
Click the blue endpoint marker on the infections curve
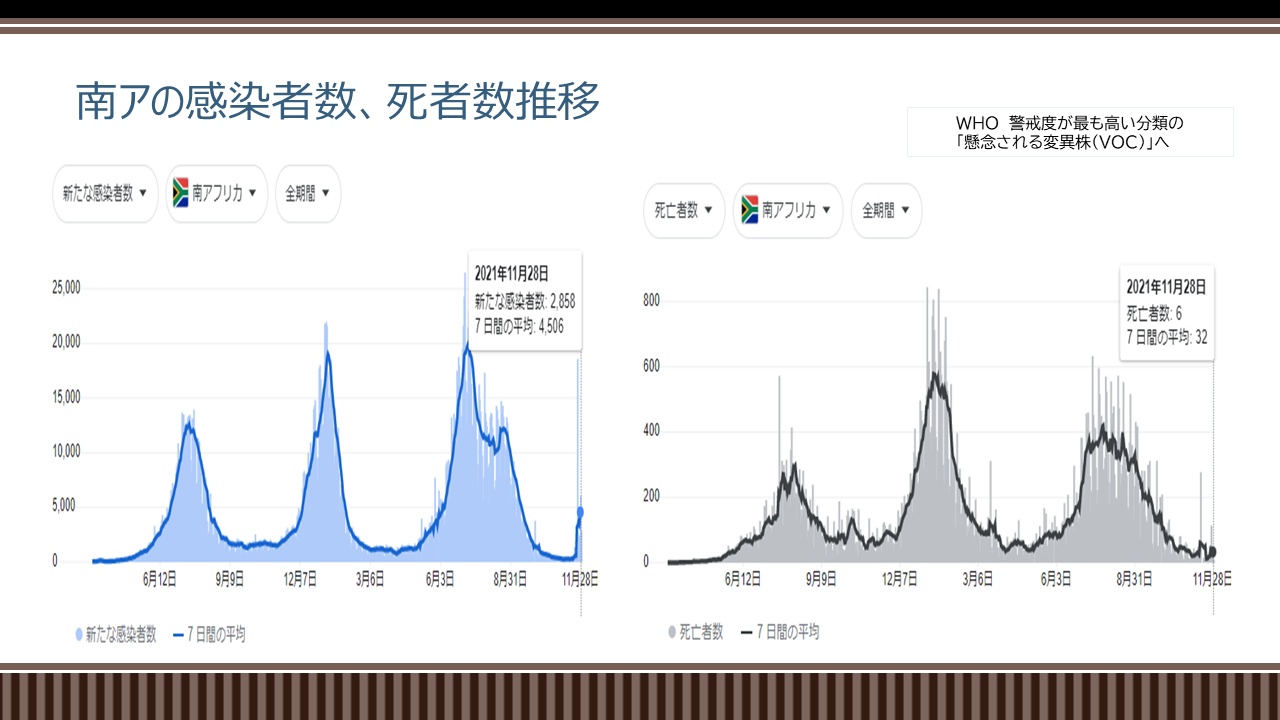(580, 512)
